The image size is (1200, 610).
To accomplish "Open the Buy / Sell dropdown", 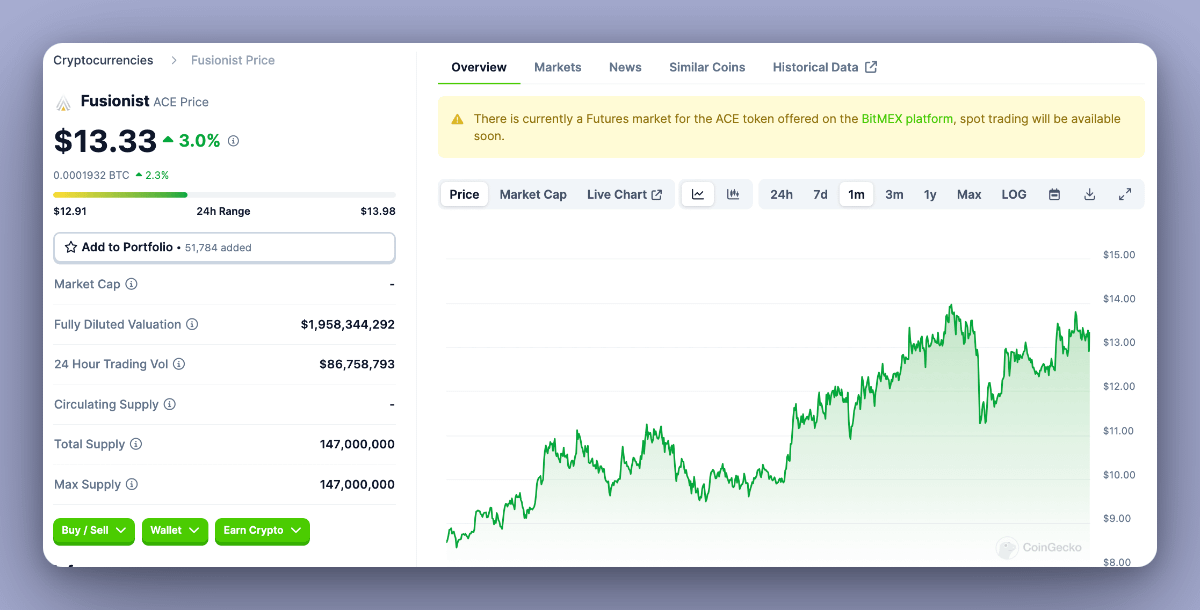I will click(93, 531).
